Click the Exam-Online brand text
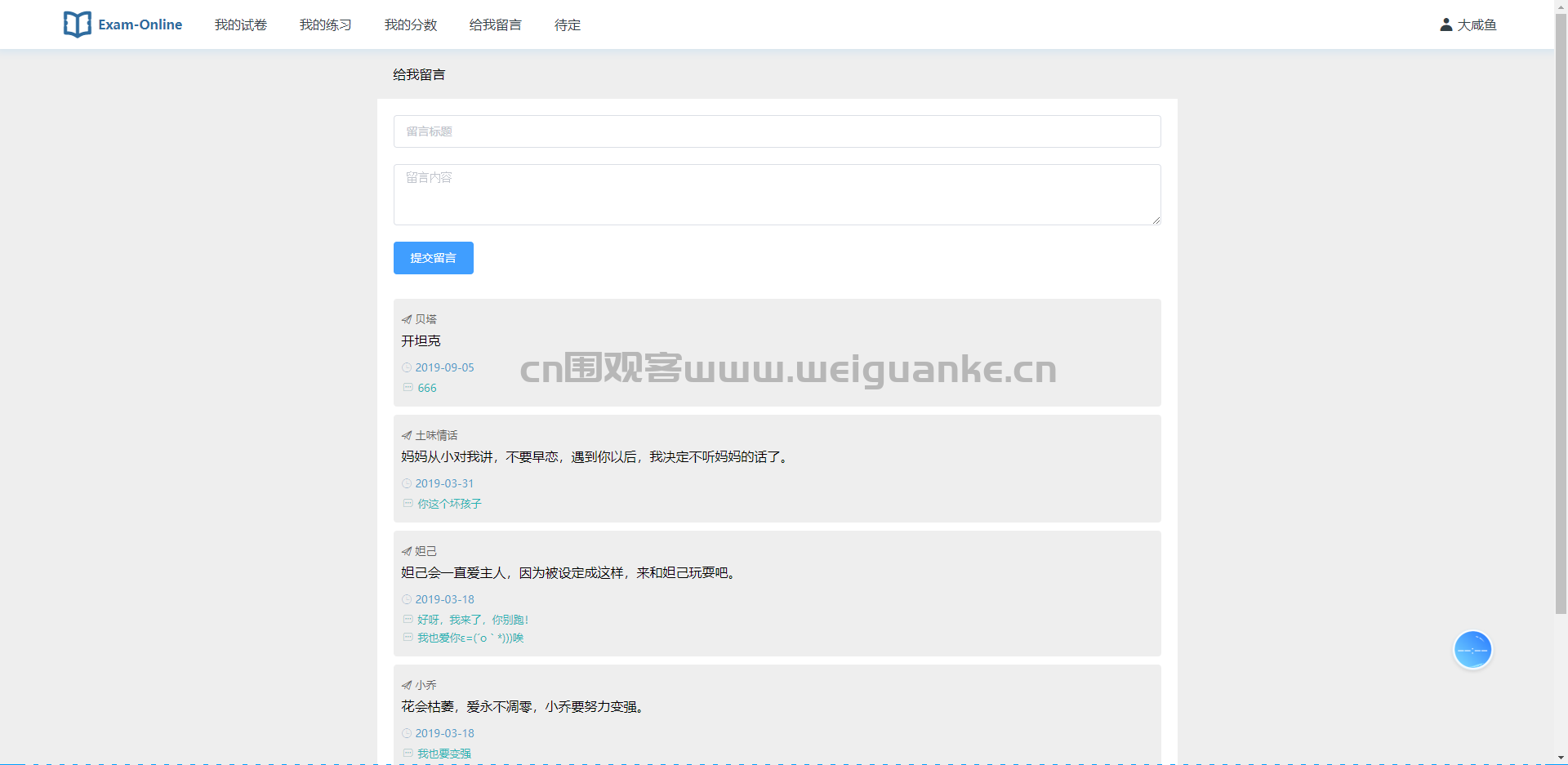This screenshot has height=765, width=1568. (140, 24)
